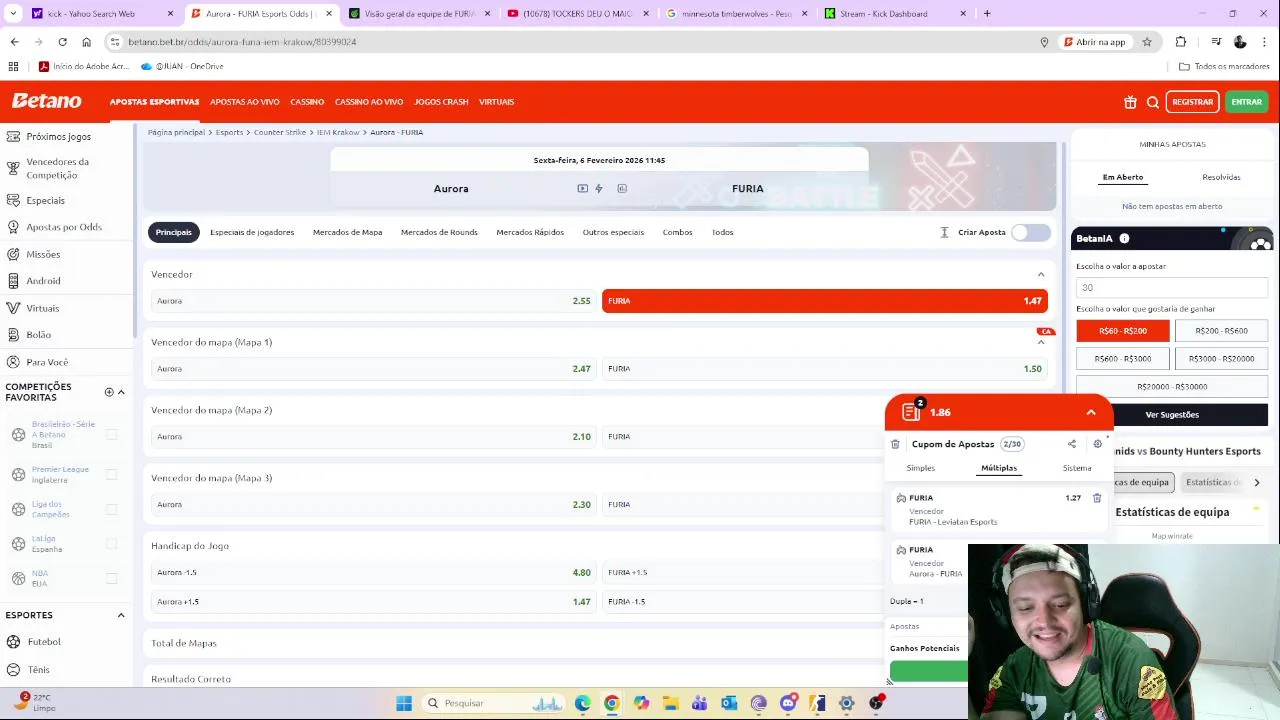Switch to Simples bet slip tab

coord(920,468)
